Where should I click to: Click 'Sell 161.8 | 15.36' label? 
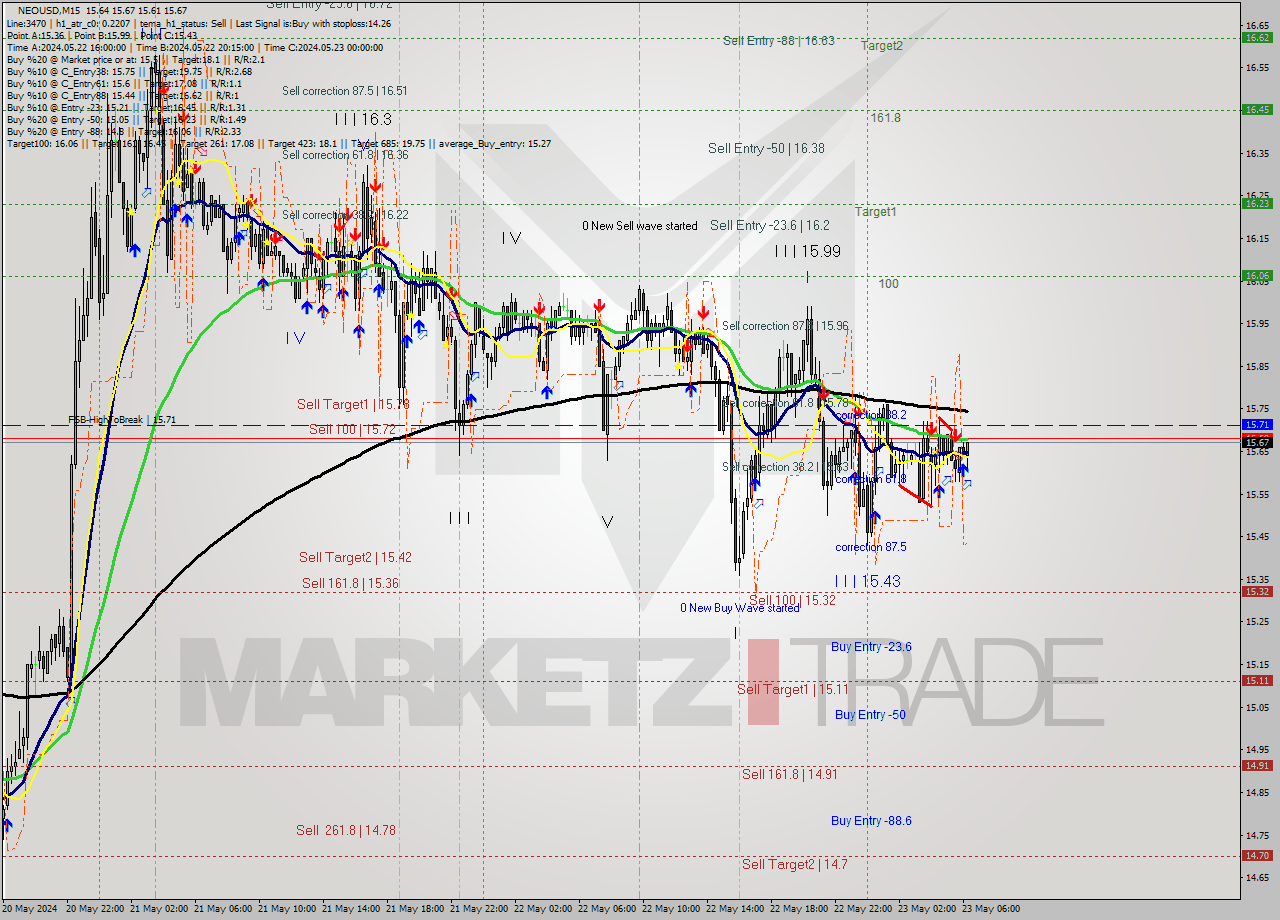(350, 583)
